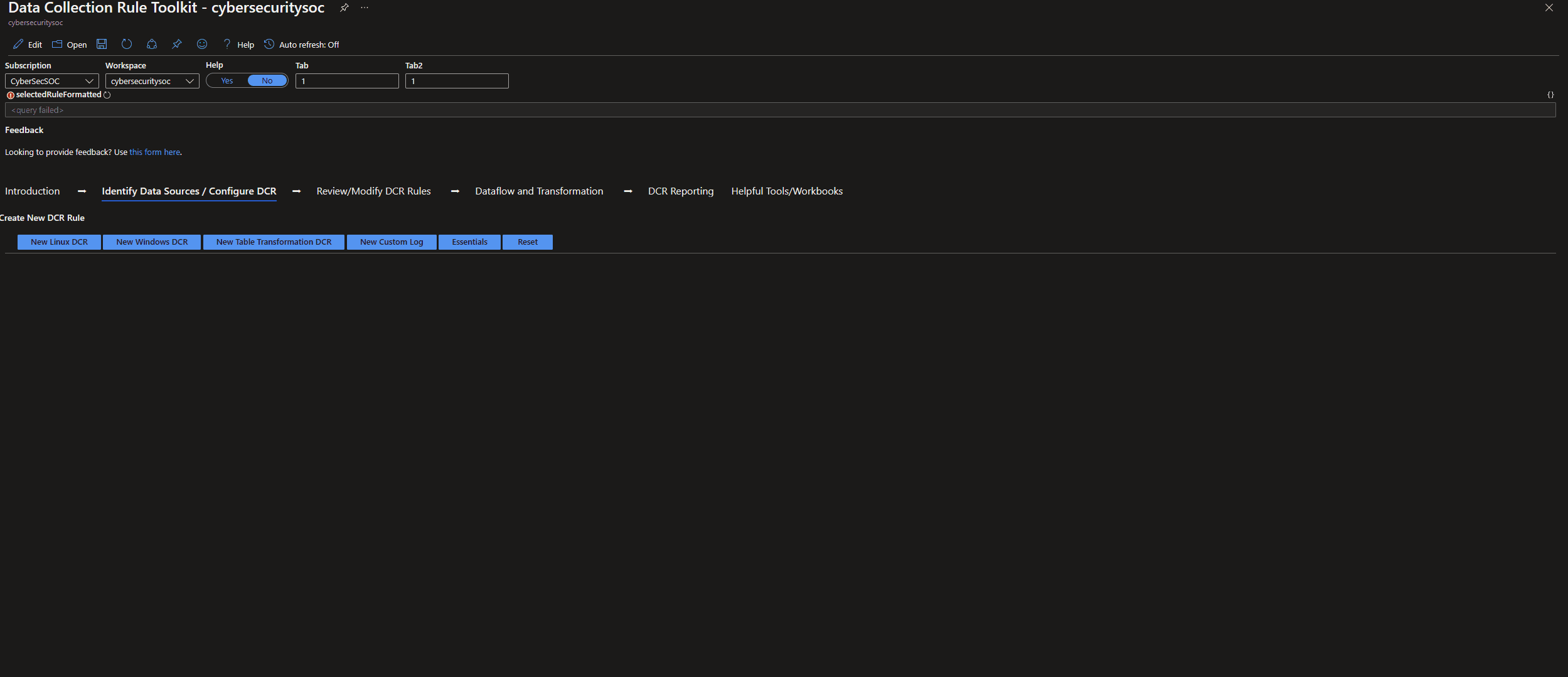Focus the Tab2 parameter input field
1568x677 pixels.
pos(457,81)
